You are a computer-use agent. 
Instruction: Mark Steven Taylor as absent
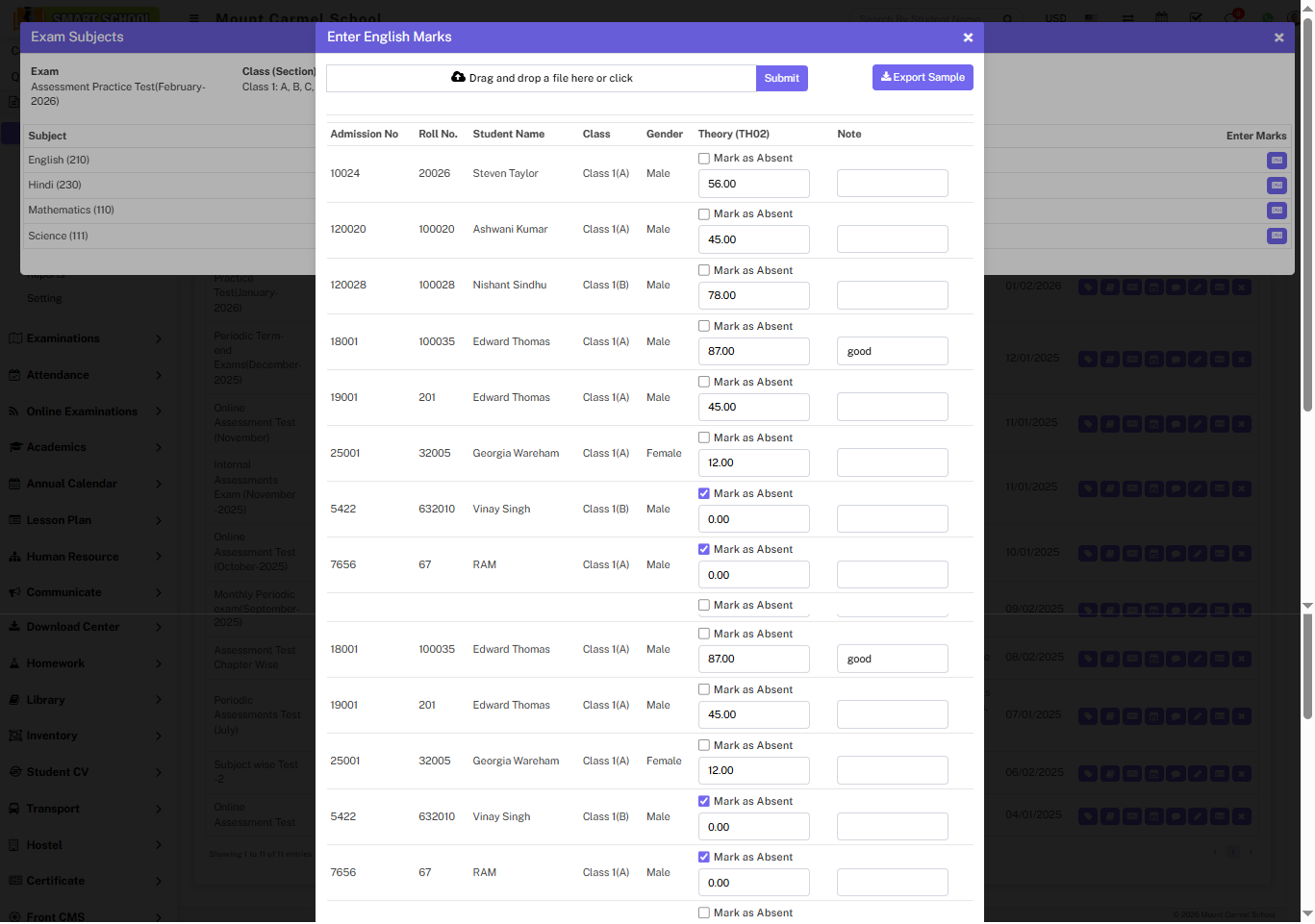coord(704,159)
